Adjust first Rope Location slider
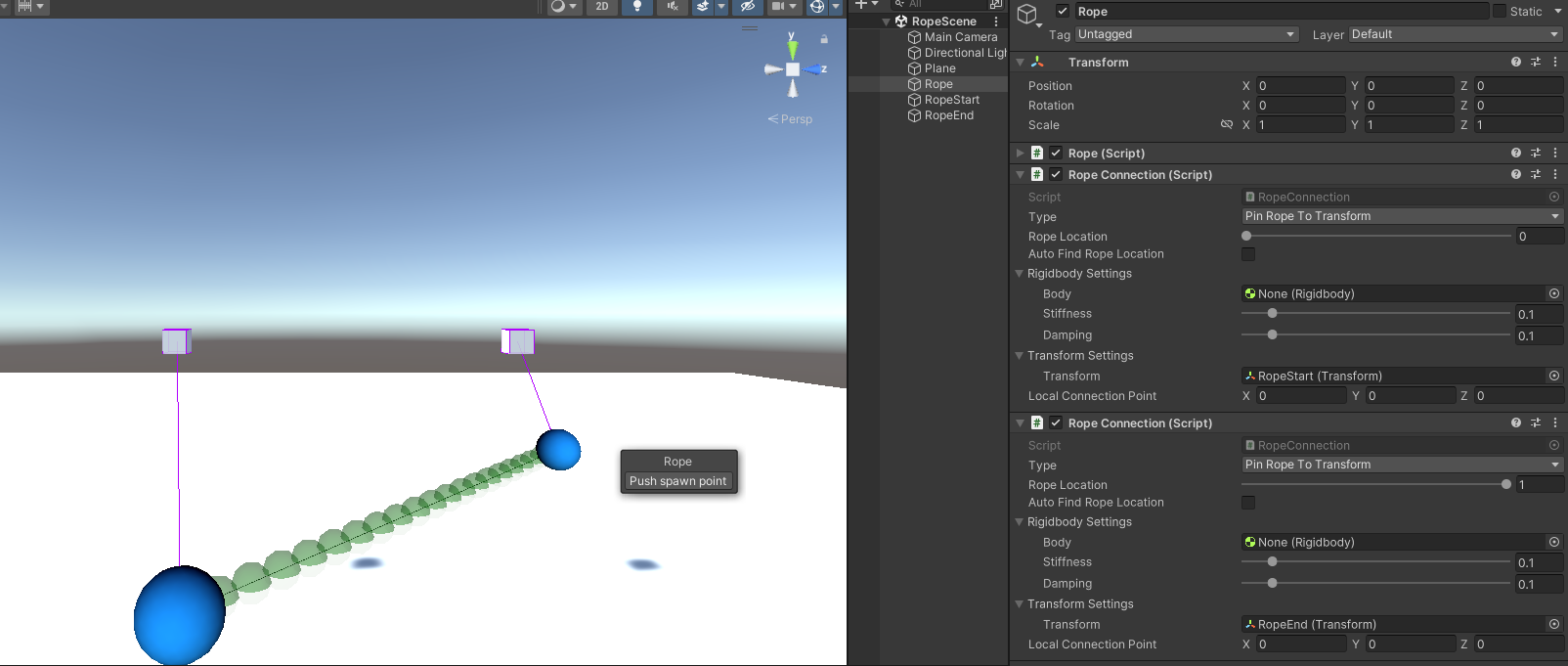This screenshot has width=1568, height=666. coord(1376,236)
